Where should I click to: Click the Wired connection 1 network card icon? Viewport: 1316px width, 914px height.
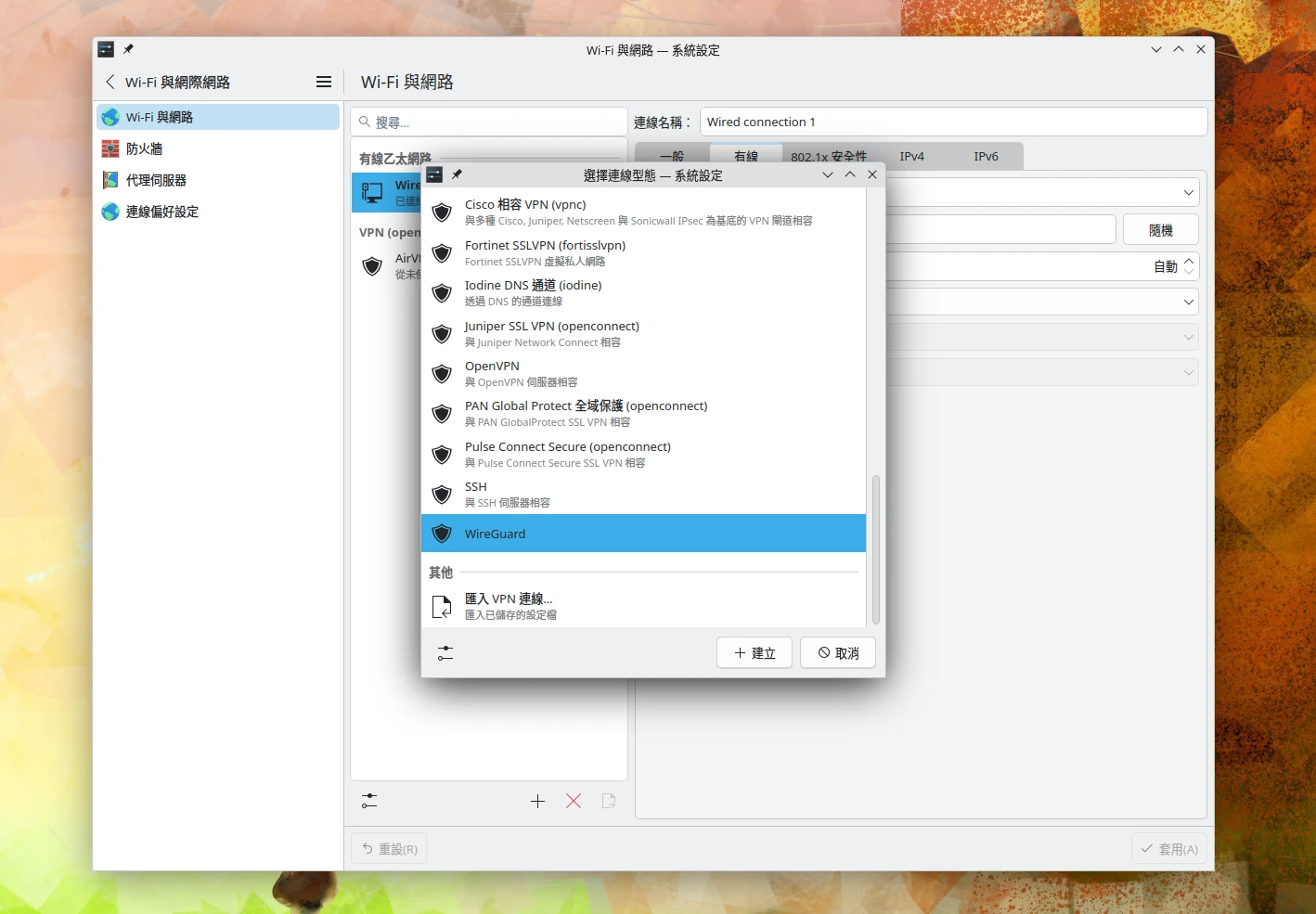click(x=372, y=192)
